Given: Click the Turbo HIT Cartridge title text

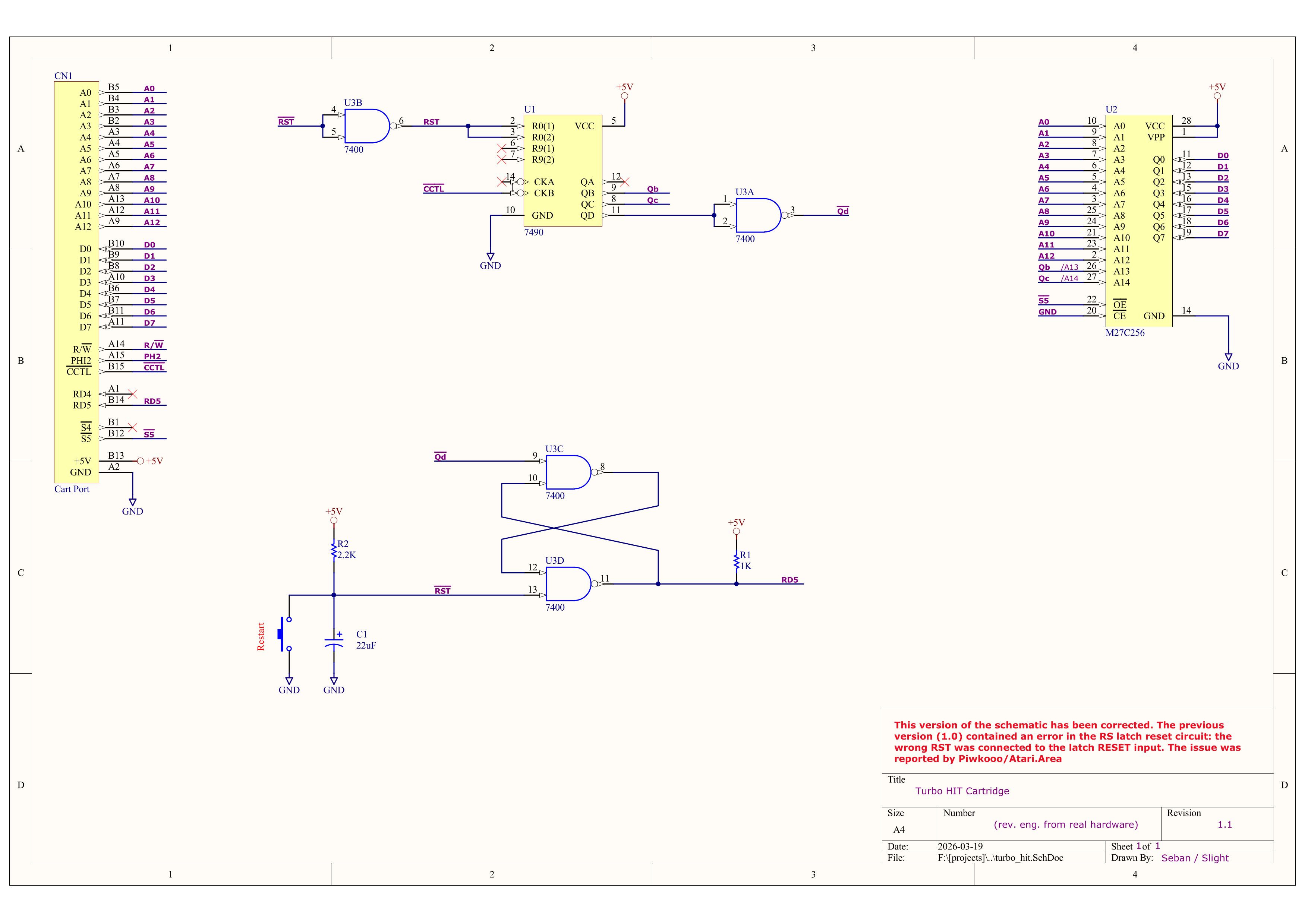Looking at the screenshot, I should pos(962,791).
